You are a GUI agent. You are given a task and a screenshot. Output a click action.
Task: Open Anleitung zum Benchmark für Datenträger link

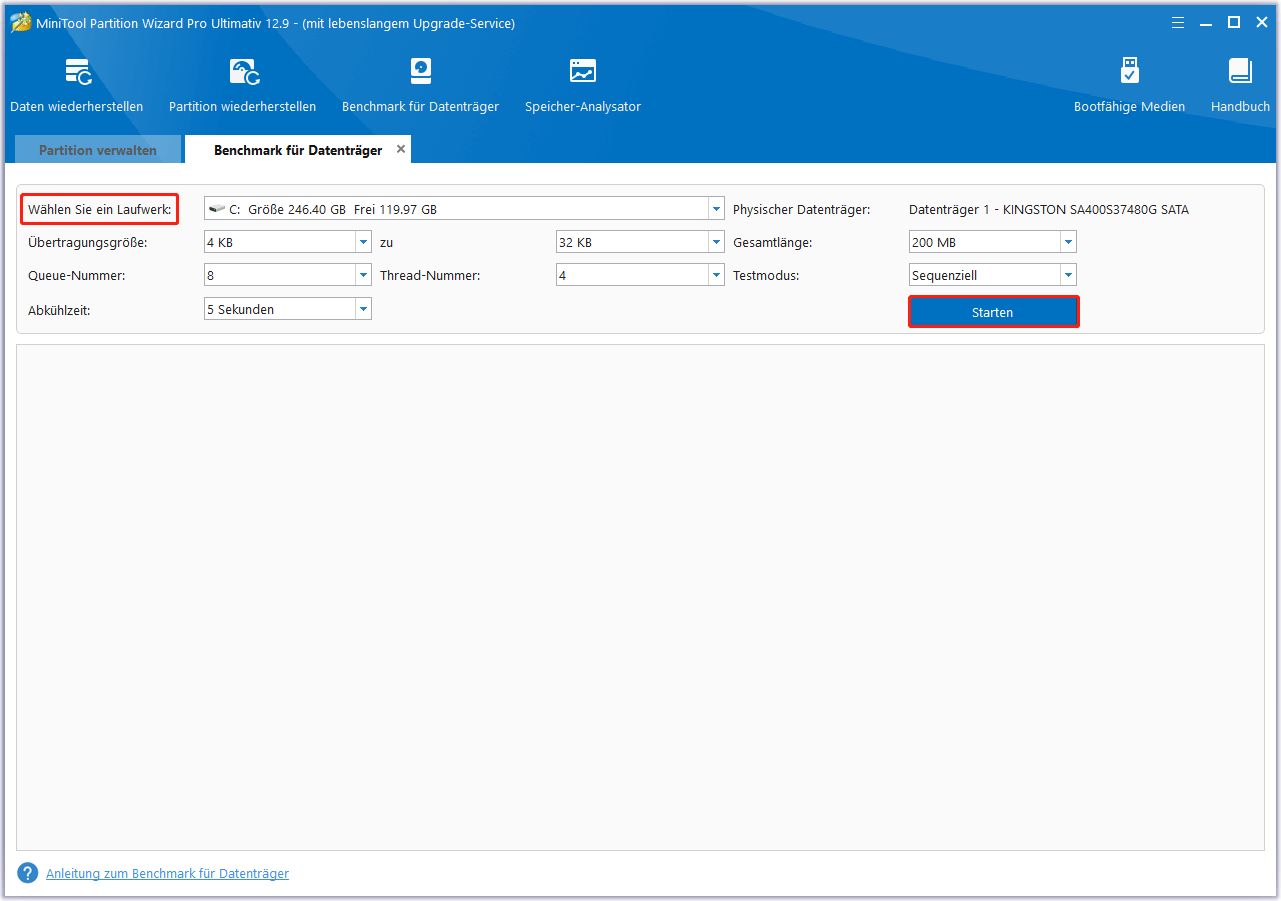point(167,873)
